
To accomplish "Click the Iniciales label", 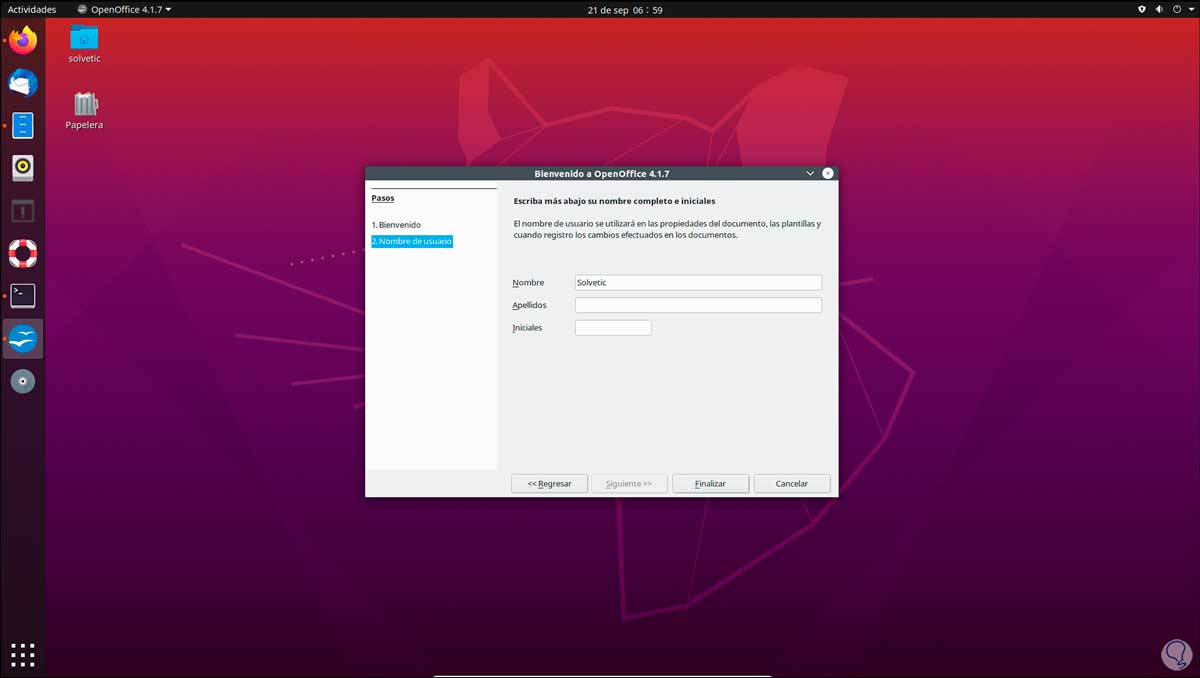I will (527, 328).
